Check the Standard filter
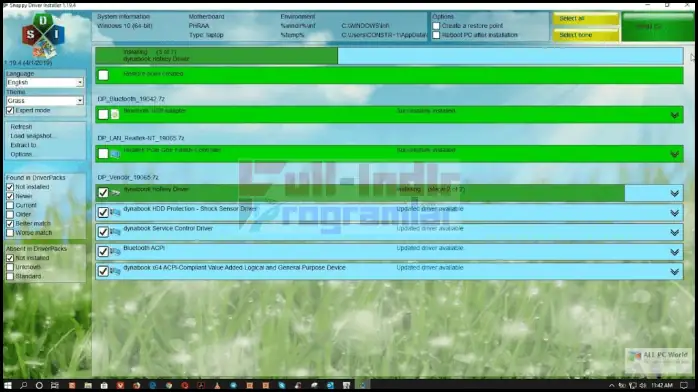This screenshot has height=392, width=698. click(x=10, y=276)
